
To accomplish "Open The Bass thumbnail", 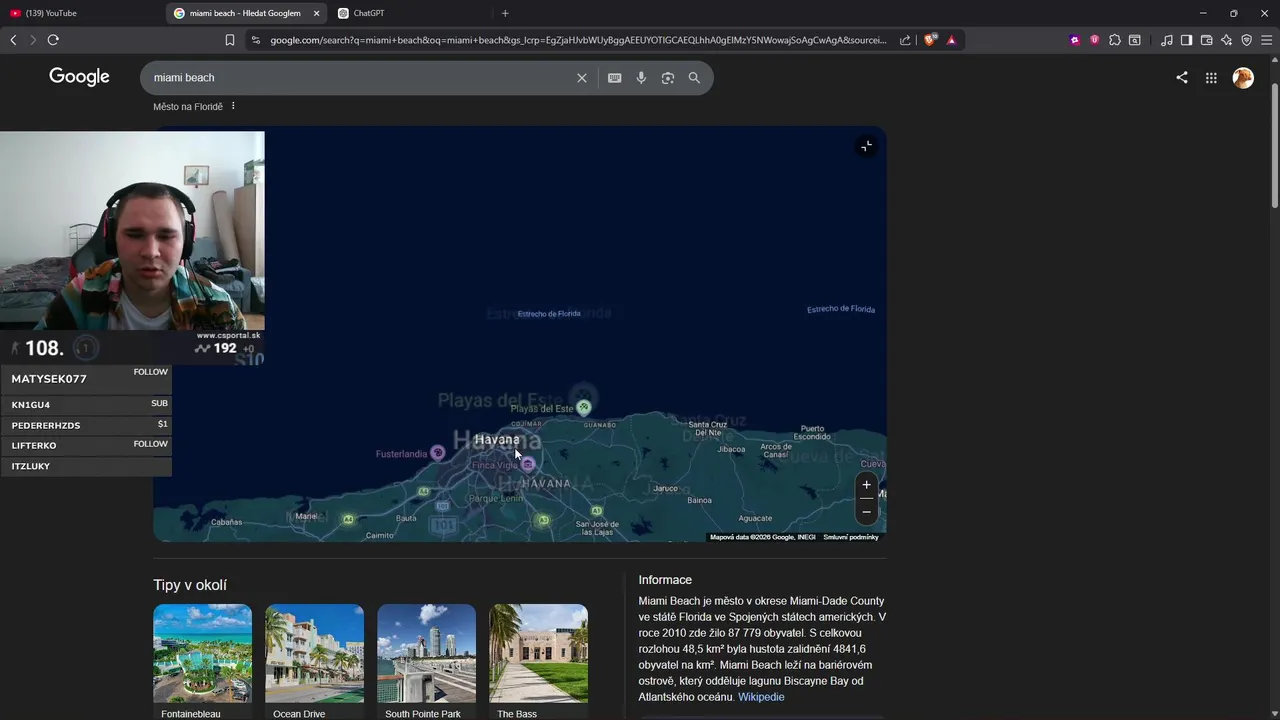I will point(538,653).
